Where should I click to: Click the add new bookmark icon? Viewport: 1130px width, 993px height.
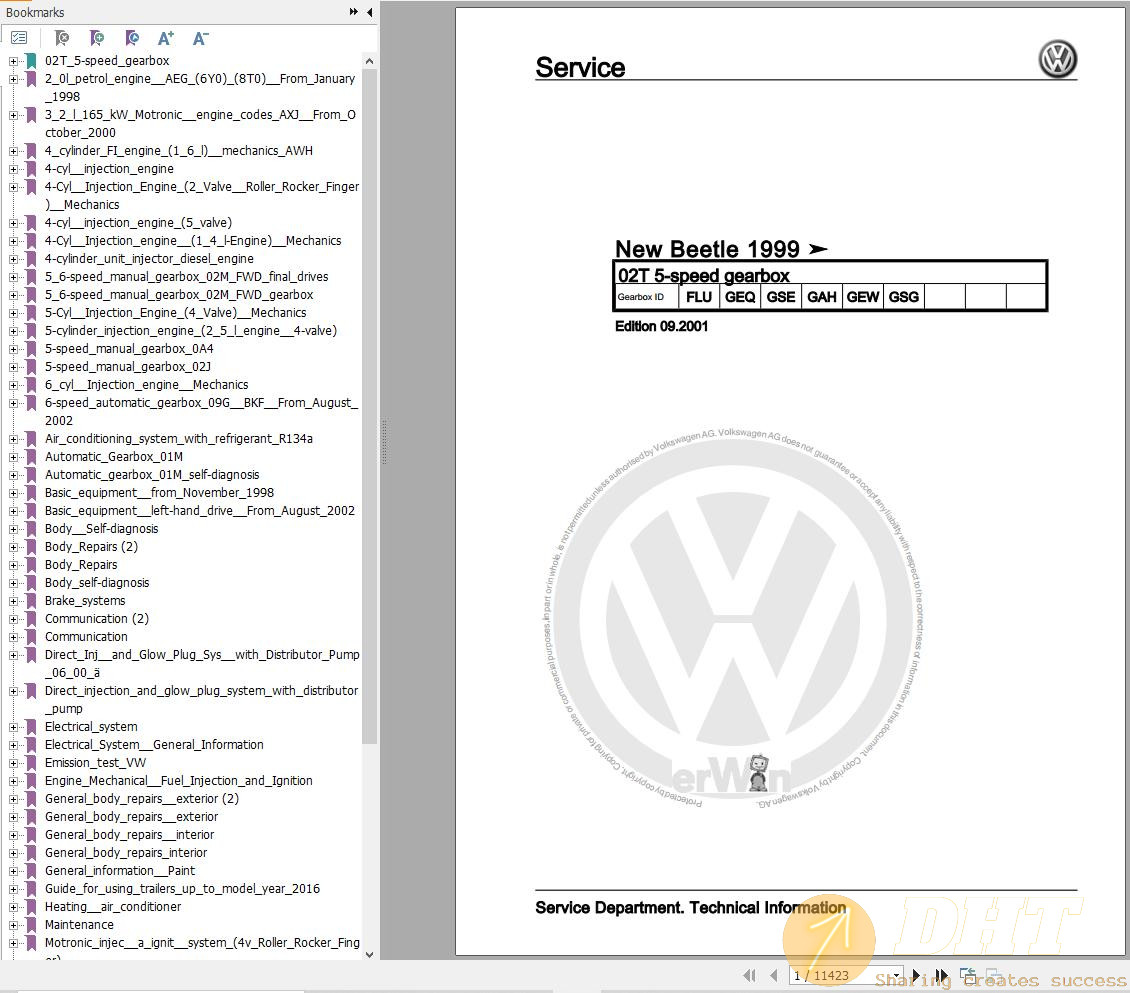point(97,37)
